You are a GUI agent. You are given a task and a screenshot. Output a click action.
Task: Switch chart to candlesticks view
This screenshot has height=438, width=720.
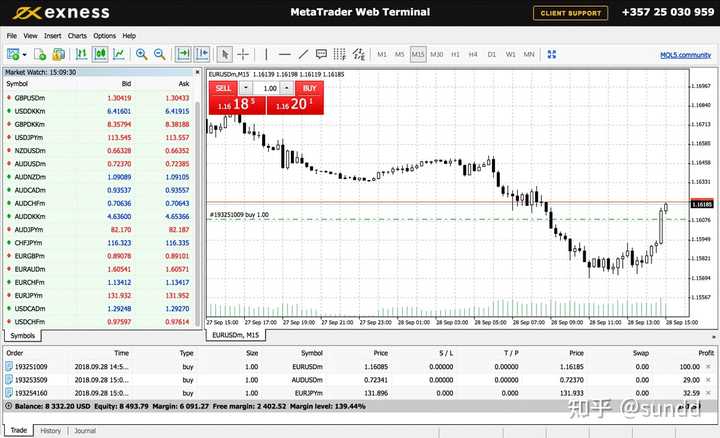(99, 54)
